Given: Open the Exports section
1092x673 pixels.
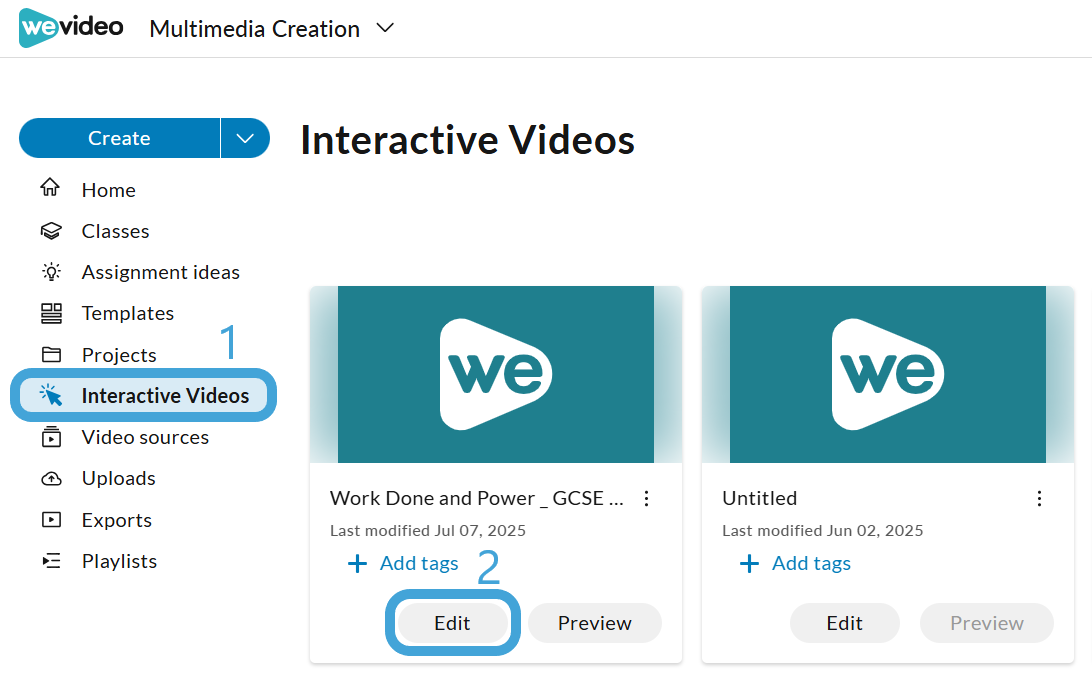Looking at the screenshot, I should tap(116, 520).
